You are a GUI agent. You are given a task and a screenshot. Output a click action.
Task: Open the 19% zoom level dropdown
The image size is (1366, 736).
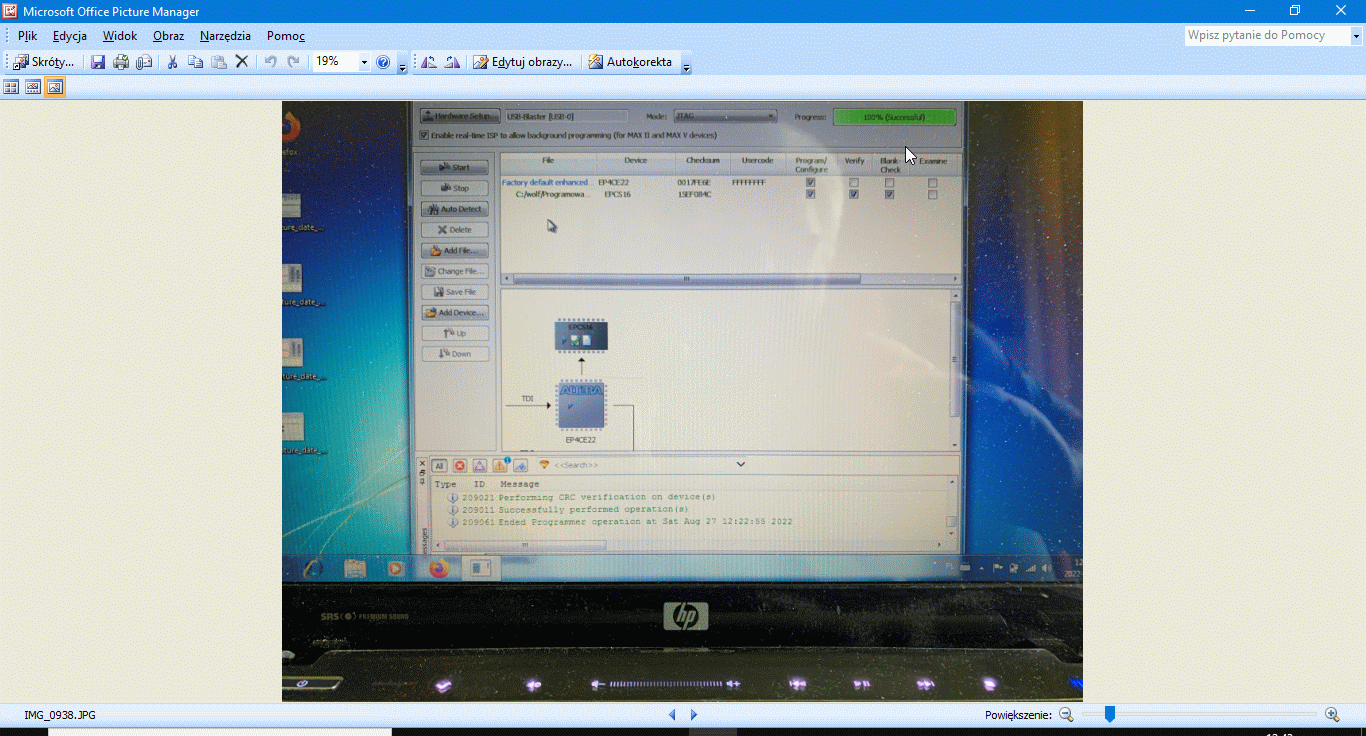point(364,62)
